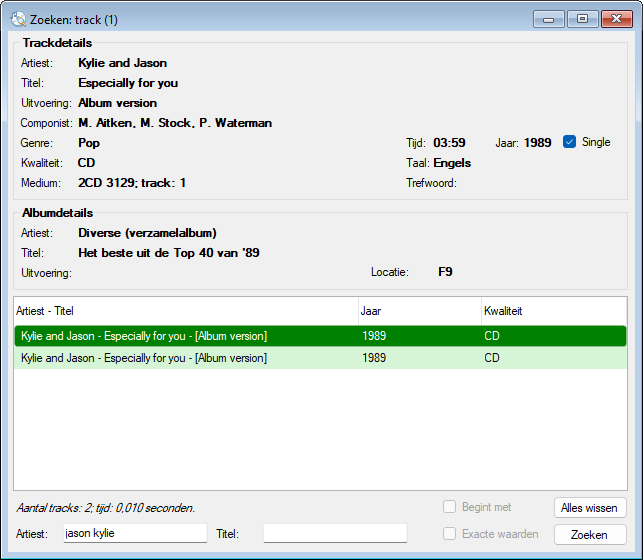Click track title Especially for you
This screenshot has width=643, height=560.
pos(128,83)
